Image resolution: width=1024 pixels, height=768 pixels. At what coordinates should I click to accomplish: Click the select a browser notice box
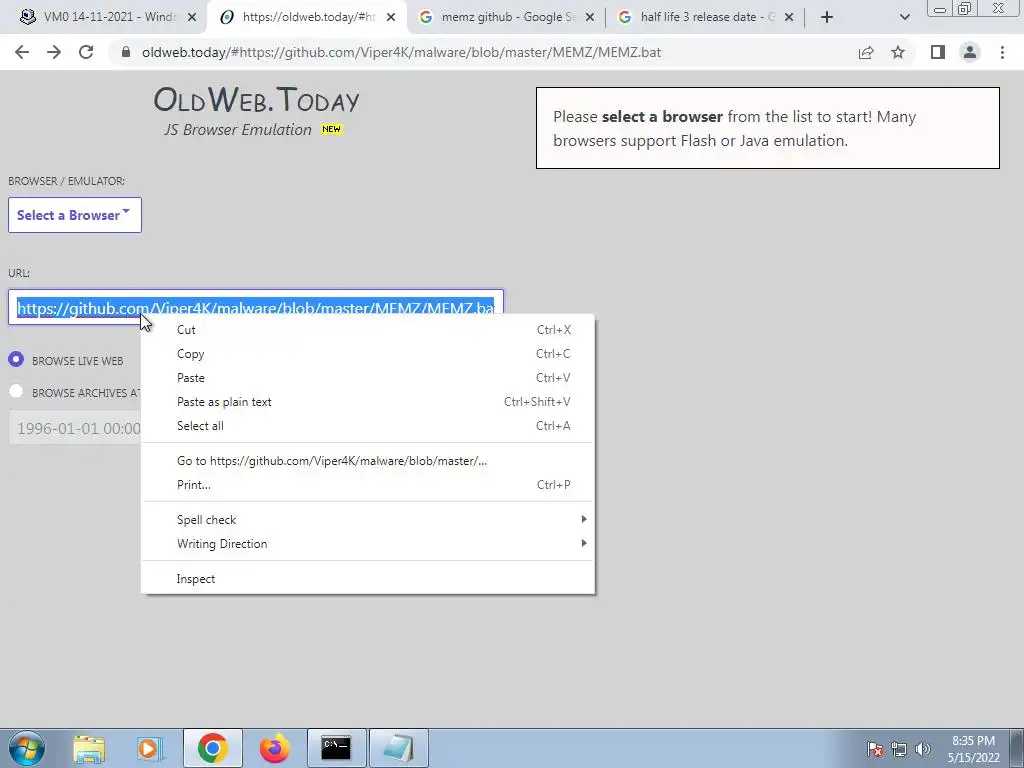767,128
